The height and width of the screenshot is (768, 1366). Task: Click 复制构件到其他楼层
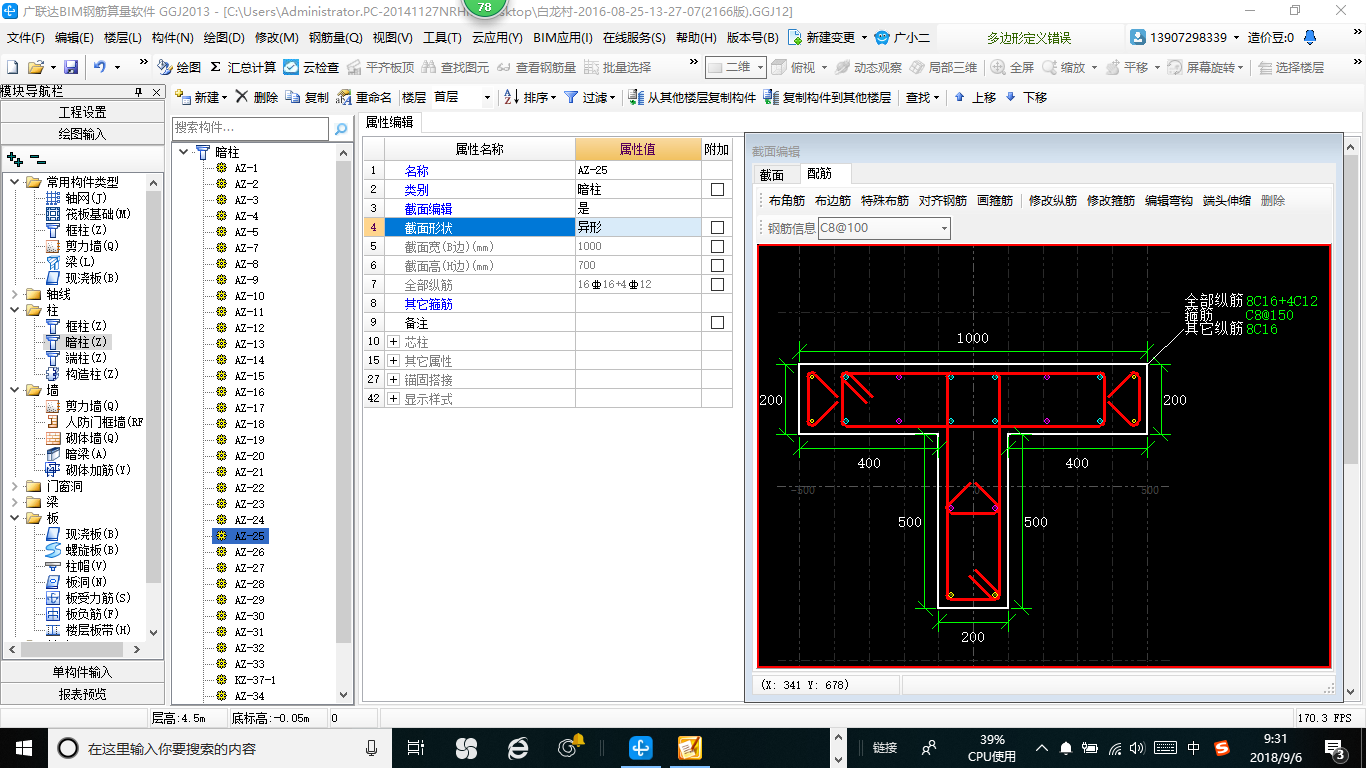pyautogui.click(x=827, y=97)
